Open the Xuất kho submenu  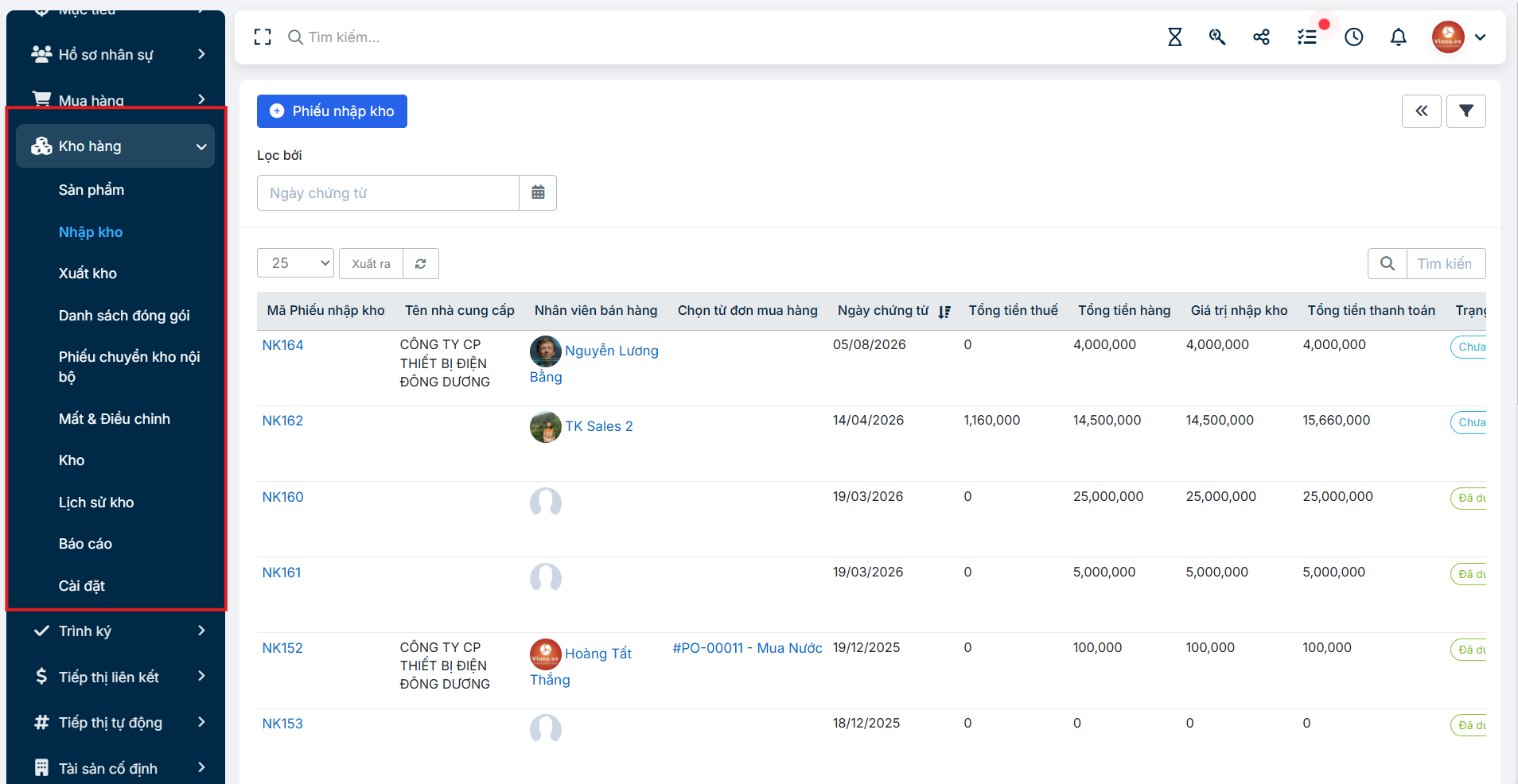tap(88, 274)
